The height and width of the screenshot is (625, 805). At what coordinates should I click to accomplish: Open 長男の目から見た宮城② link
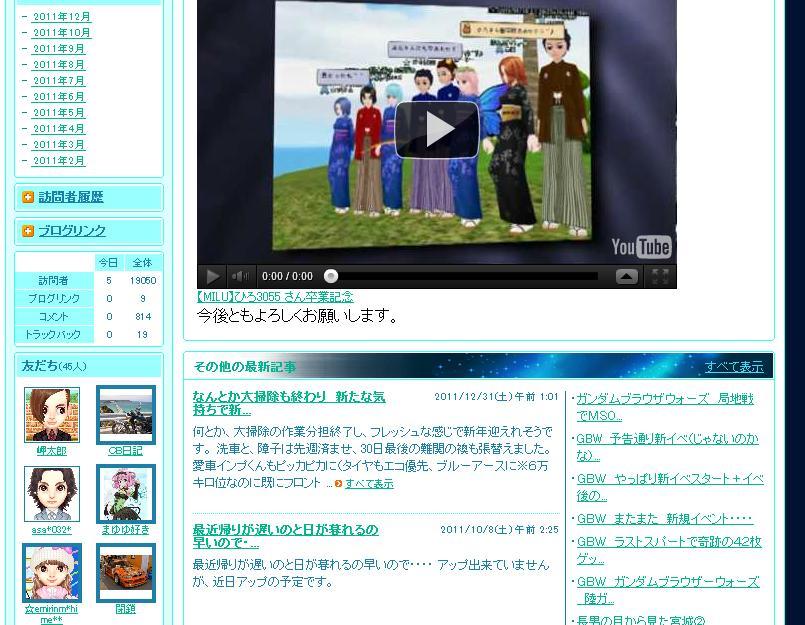[641, 620]
